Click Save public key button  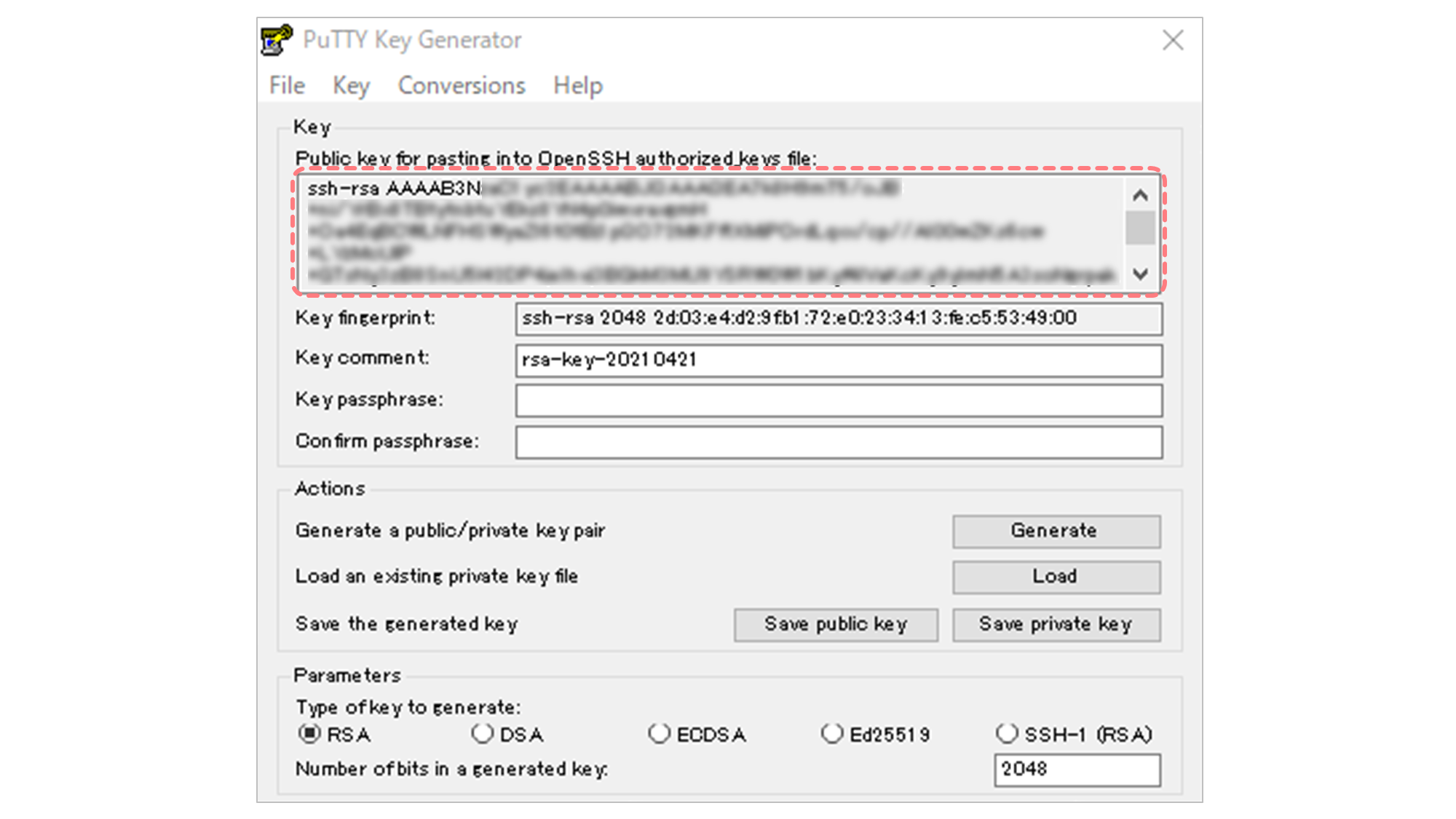[836, 625]
